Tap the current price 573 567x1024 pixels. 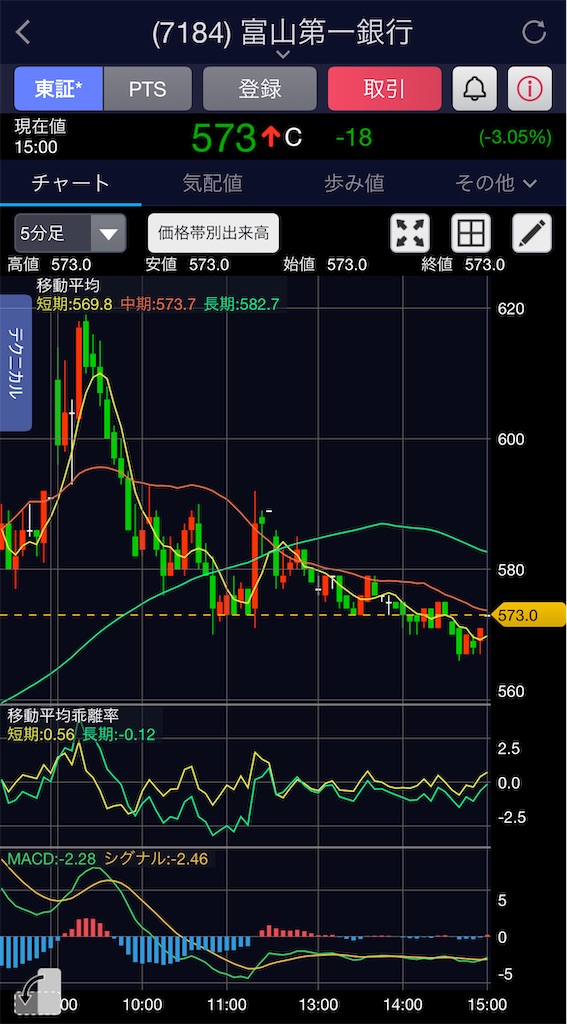[223, 138]
